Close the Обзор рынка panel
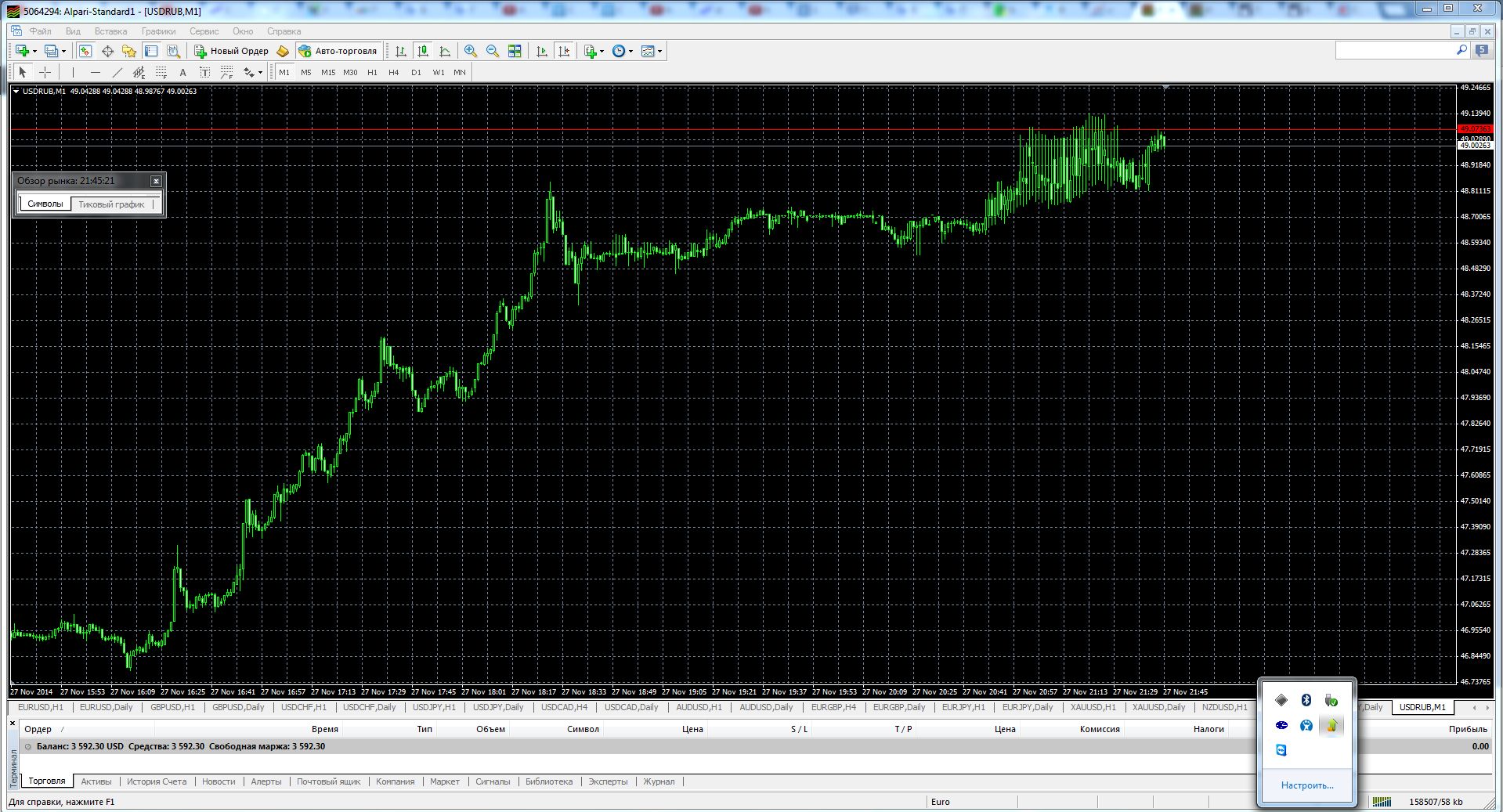Image resolution: width=1503 pixels, height=812 pixels. [x=156, y=181]
